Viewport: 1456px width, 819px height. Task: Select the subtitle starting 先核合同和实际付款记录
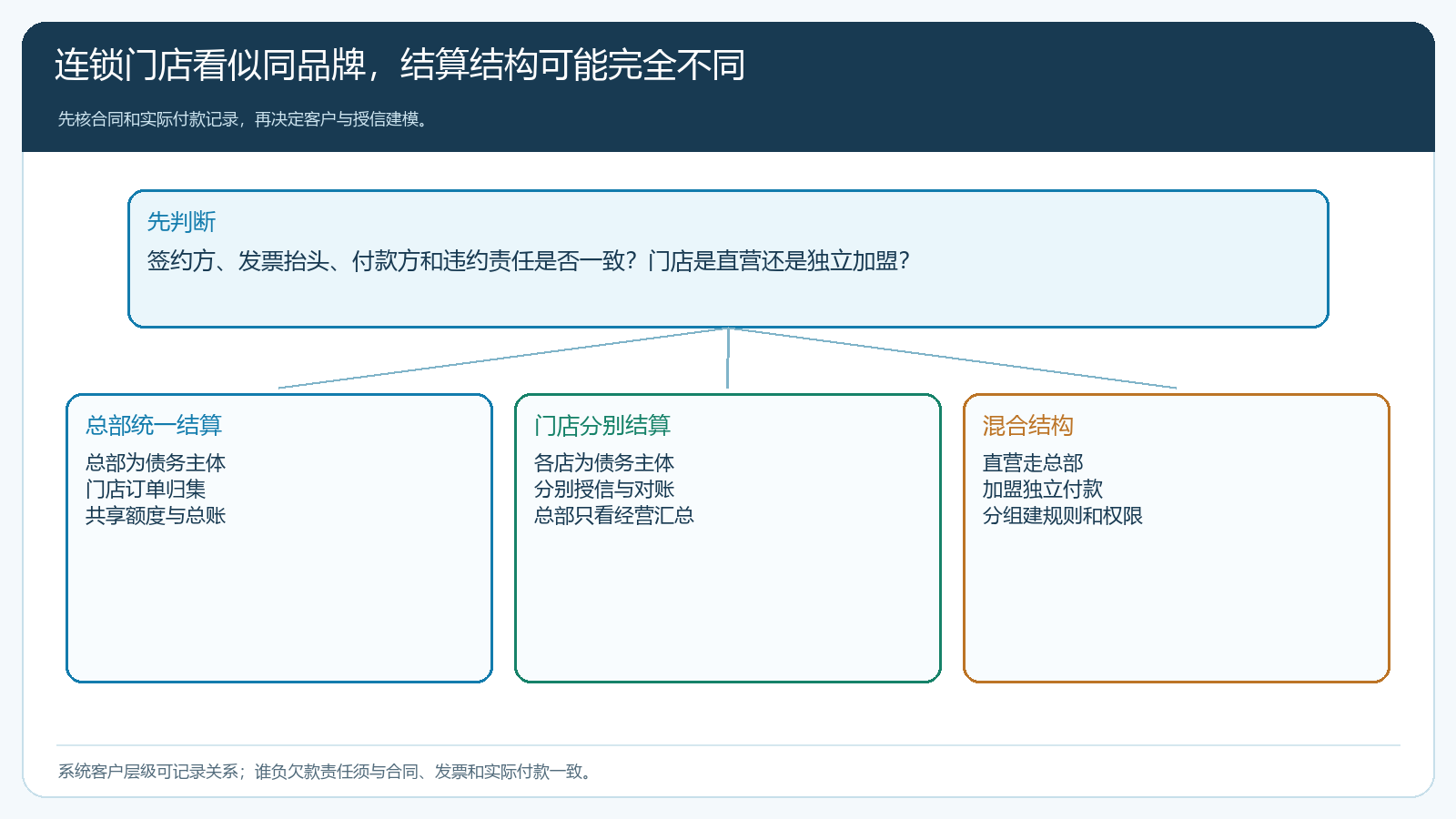tap(243, 119)
